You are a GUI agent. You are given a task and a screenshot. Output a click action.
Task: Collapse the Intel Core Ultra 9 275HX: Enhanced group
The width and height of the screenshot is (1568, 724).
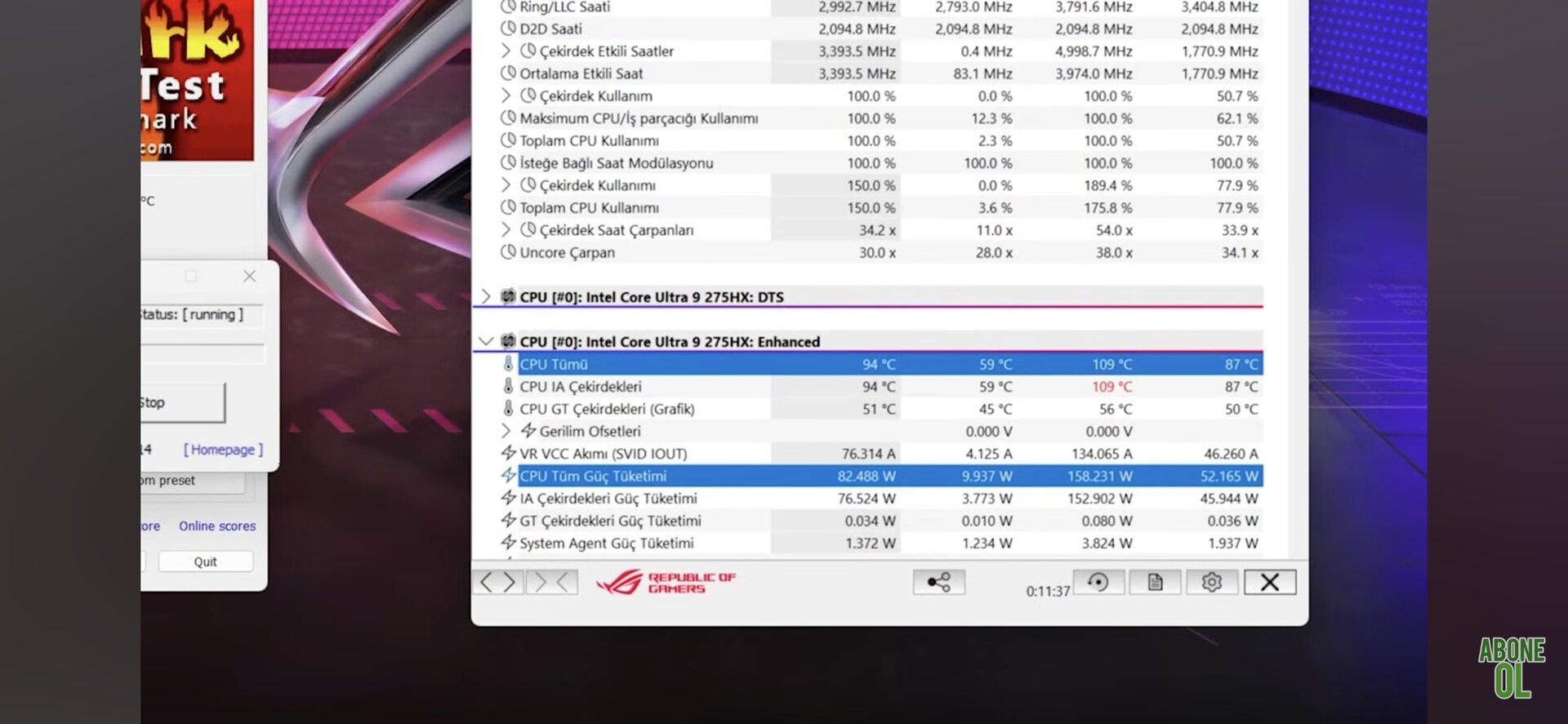click(x=486, y=341)
